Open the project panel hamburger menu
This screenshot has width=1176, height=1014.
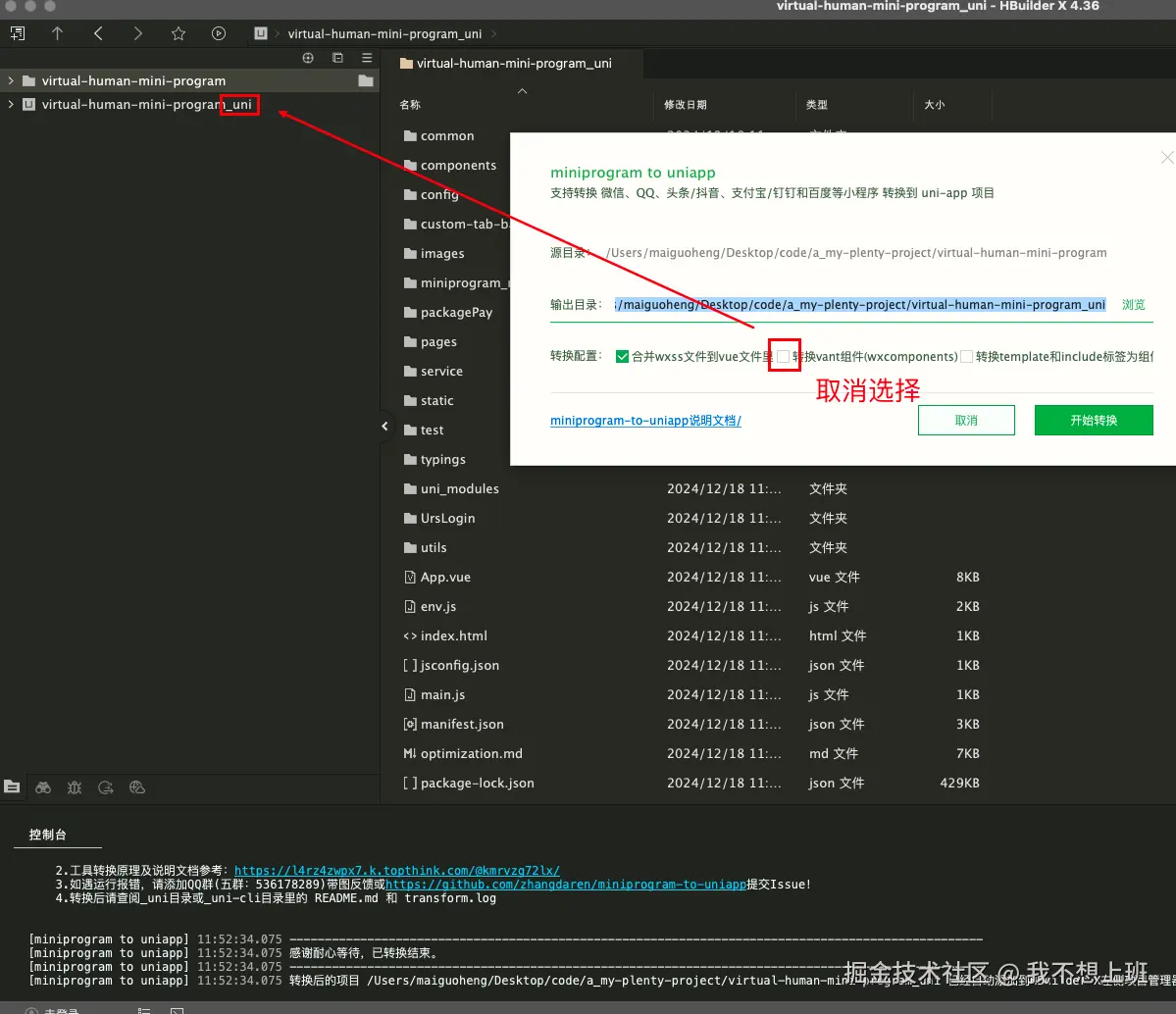(x=367, y=58)
